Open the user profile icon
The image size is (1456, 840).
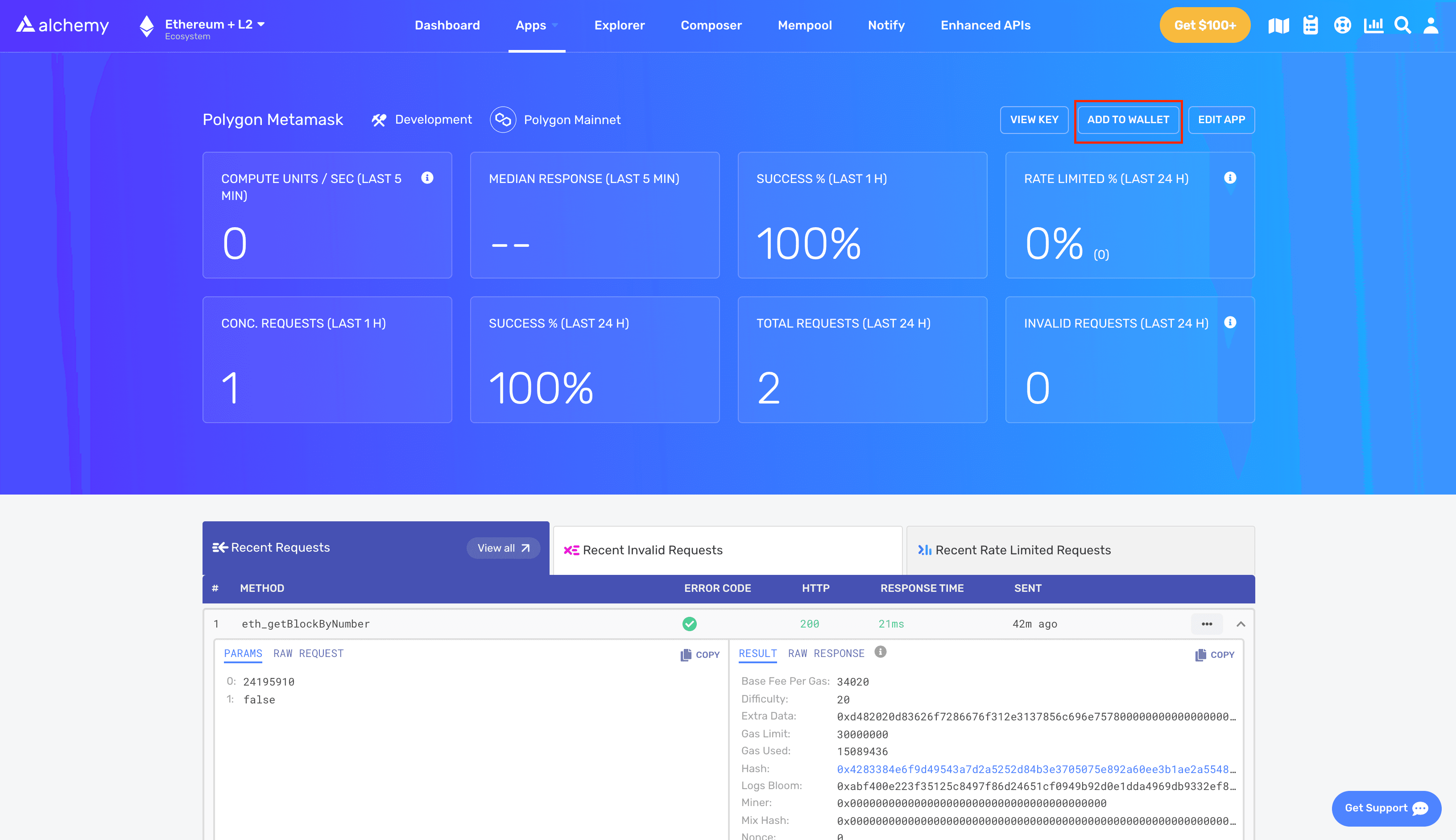(x=1431, y=25)
